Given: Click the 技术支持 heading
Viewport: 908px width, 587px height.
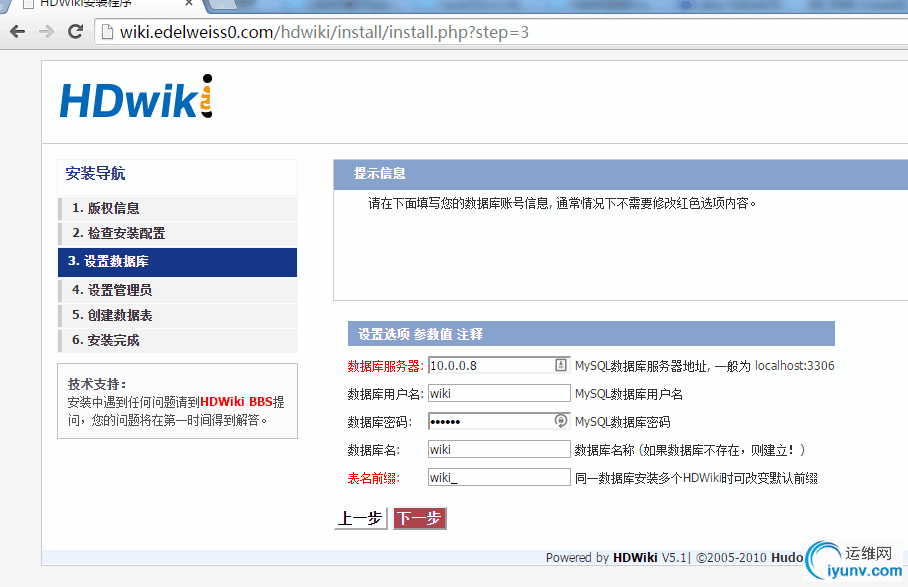Looking at the screenshot, I should coord(97,384).
